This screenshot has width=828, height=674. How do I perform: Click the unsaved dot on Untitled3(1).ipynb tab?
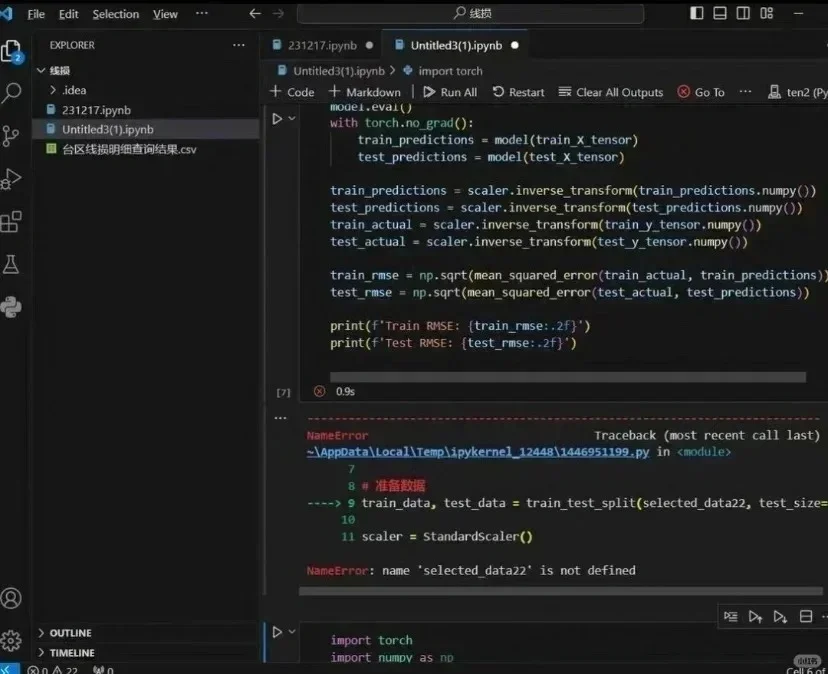click(x=515, y=45)
